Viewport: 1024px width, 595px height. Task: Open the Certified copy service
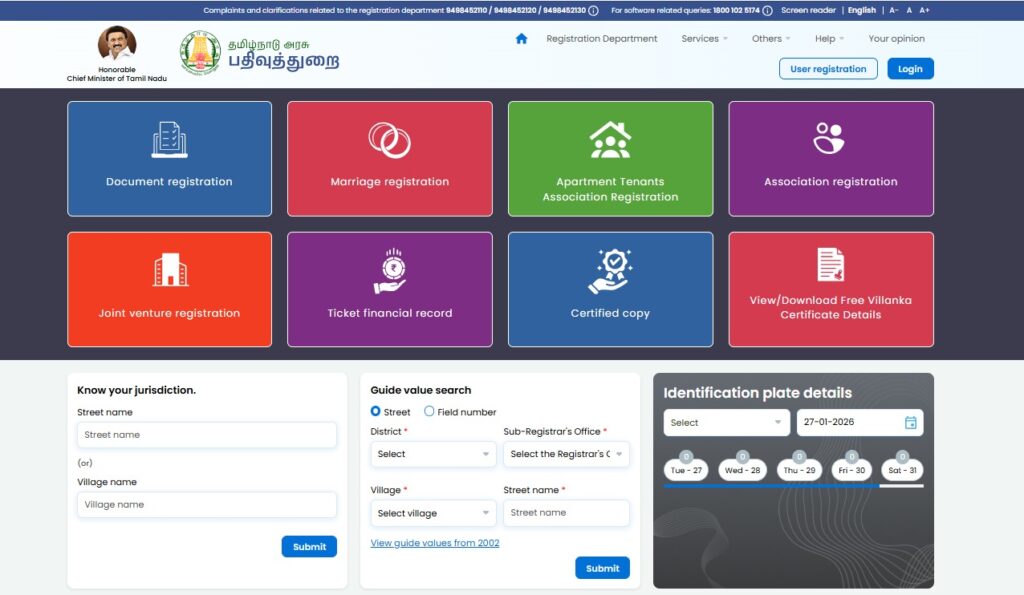[x=610, y=290]
